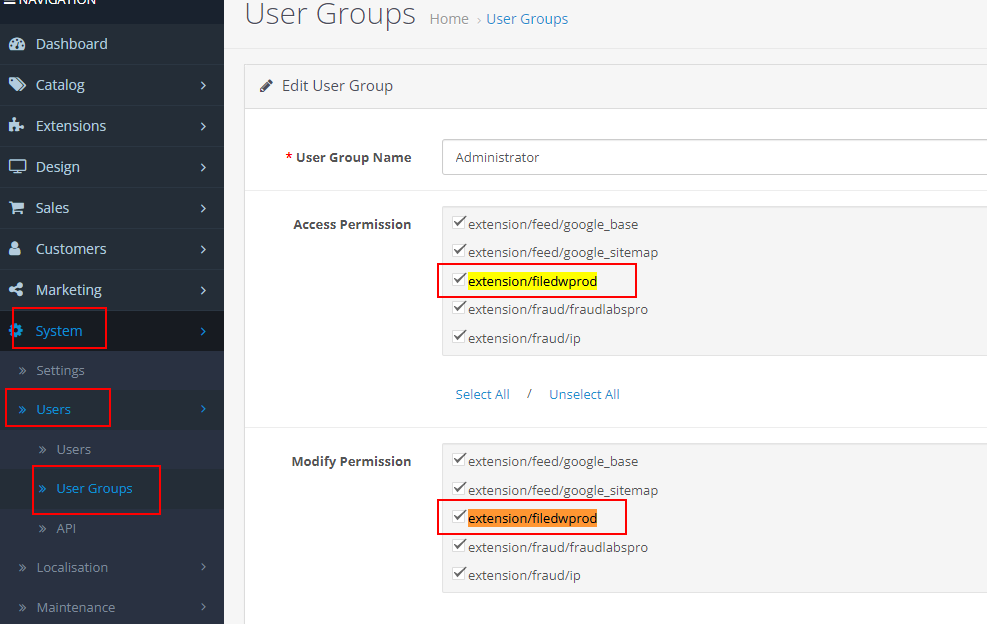Select the Catalog tag icon
This screenshot has width=987, height=624.
click(19, 85)
